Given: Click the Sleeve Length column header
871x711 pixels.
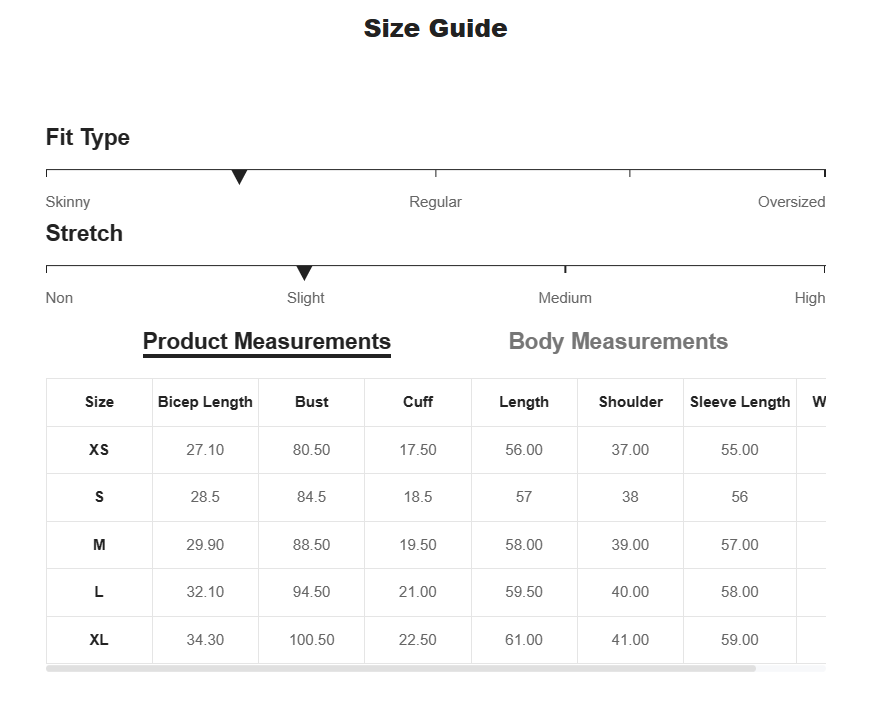Looking at the screenshot, I should (740, 402).
